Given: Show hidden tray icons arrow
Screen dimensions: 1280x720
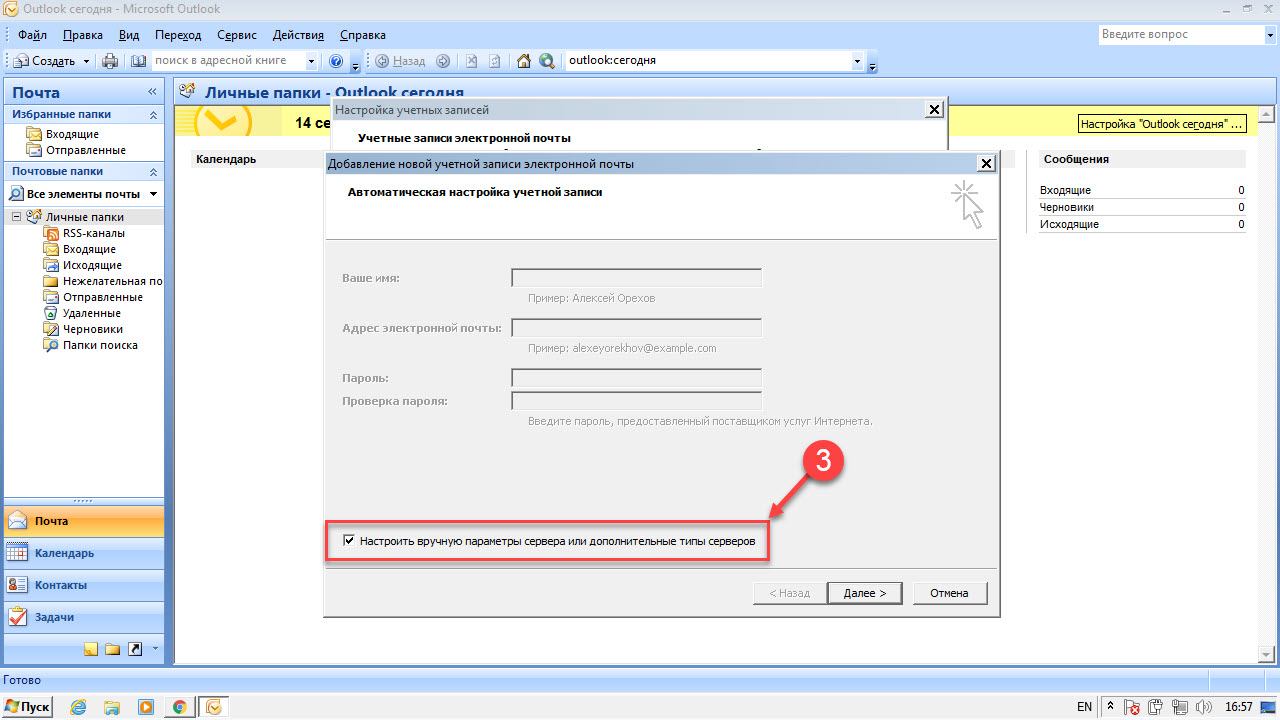Looking at the screenshot, I should (1111, 707).
